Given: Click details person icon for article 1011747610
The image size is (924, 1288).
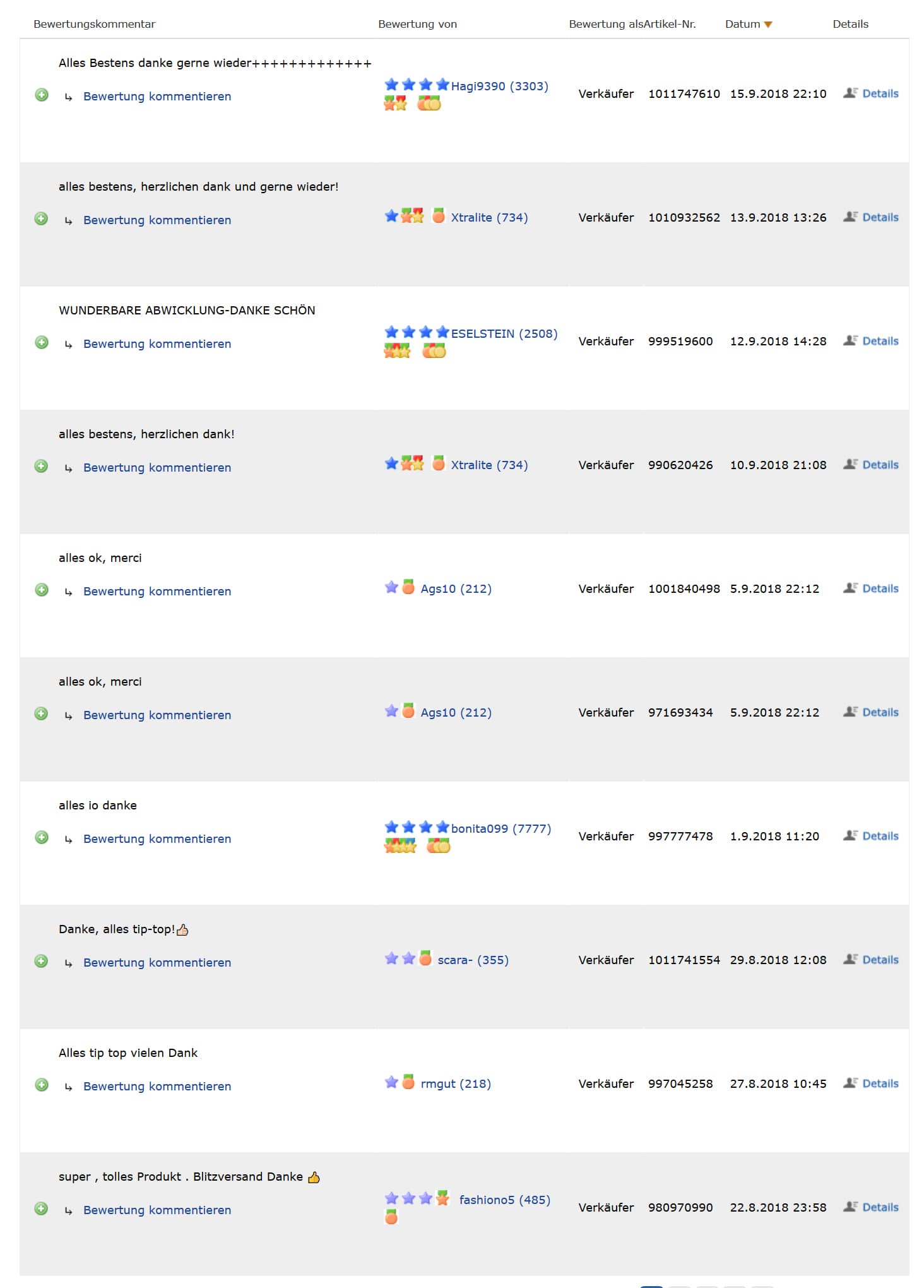Looking at the screenshot, I should coord(850,93).
